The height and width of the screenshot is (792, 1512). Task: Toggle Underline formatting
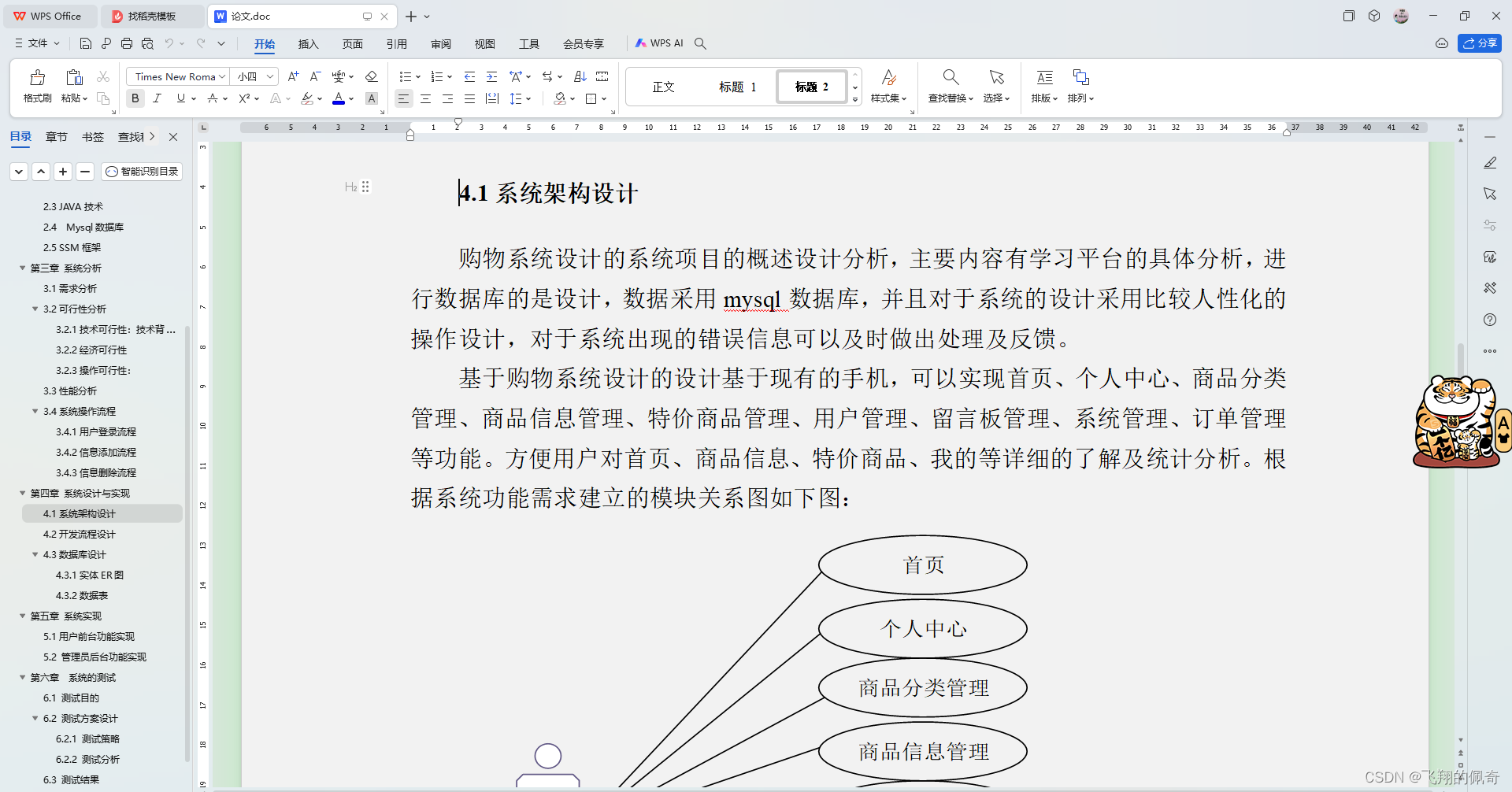tap(181, 98)
